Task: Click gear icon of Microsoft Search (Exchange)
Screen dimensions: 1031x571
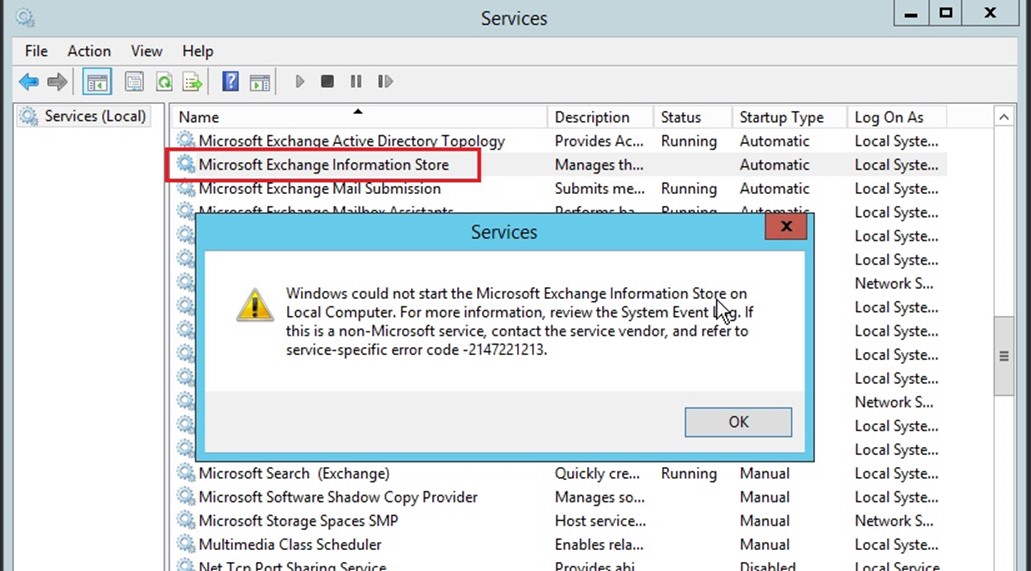Action: point(186,473)
